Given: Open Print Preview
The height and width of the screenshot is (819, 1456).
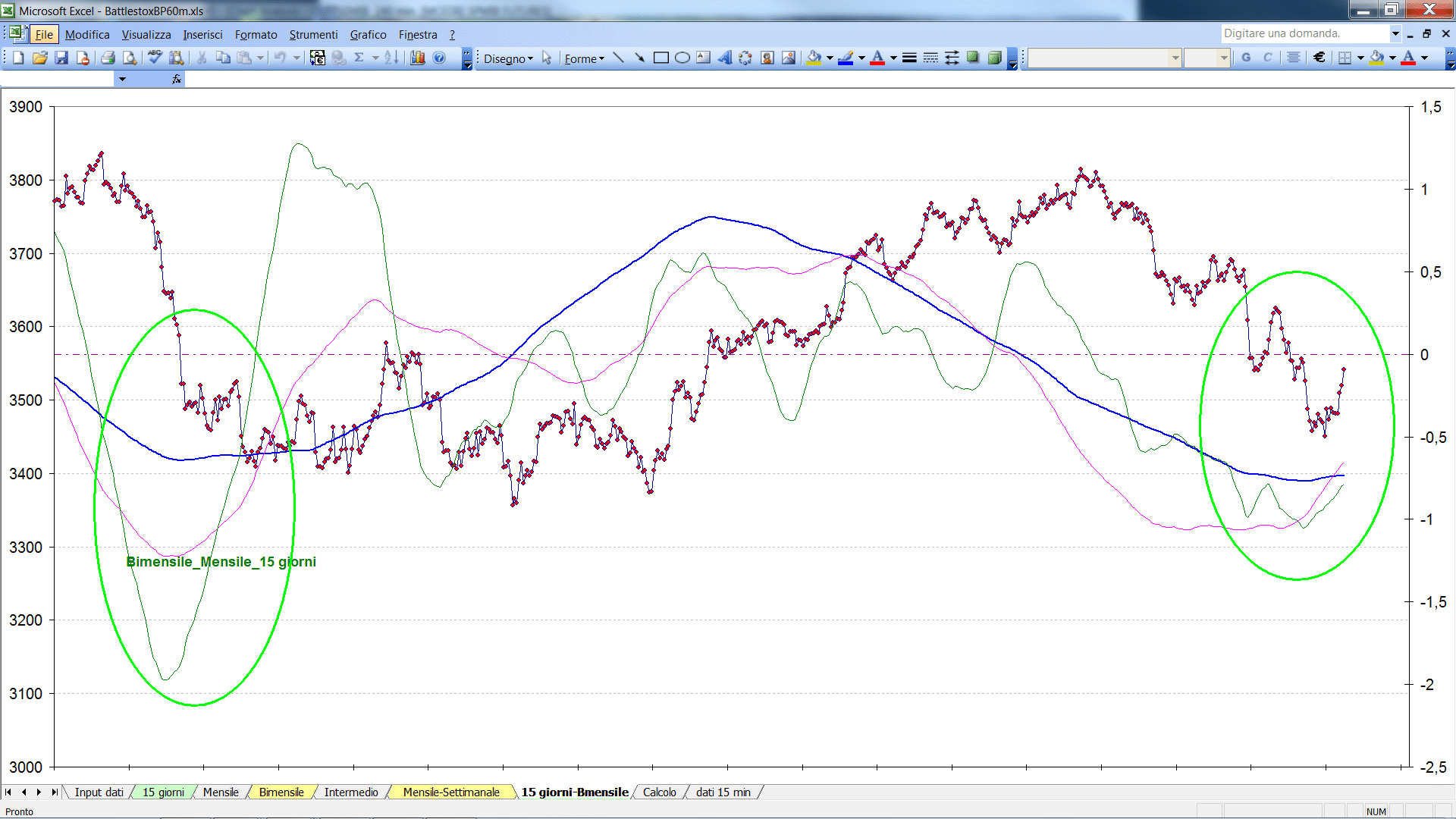Looking at the screenshot, I should pyautogui.click(x=130, y=58).
